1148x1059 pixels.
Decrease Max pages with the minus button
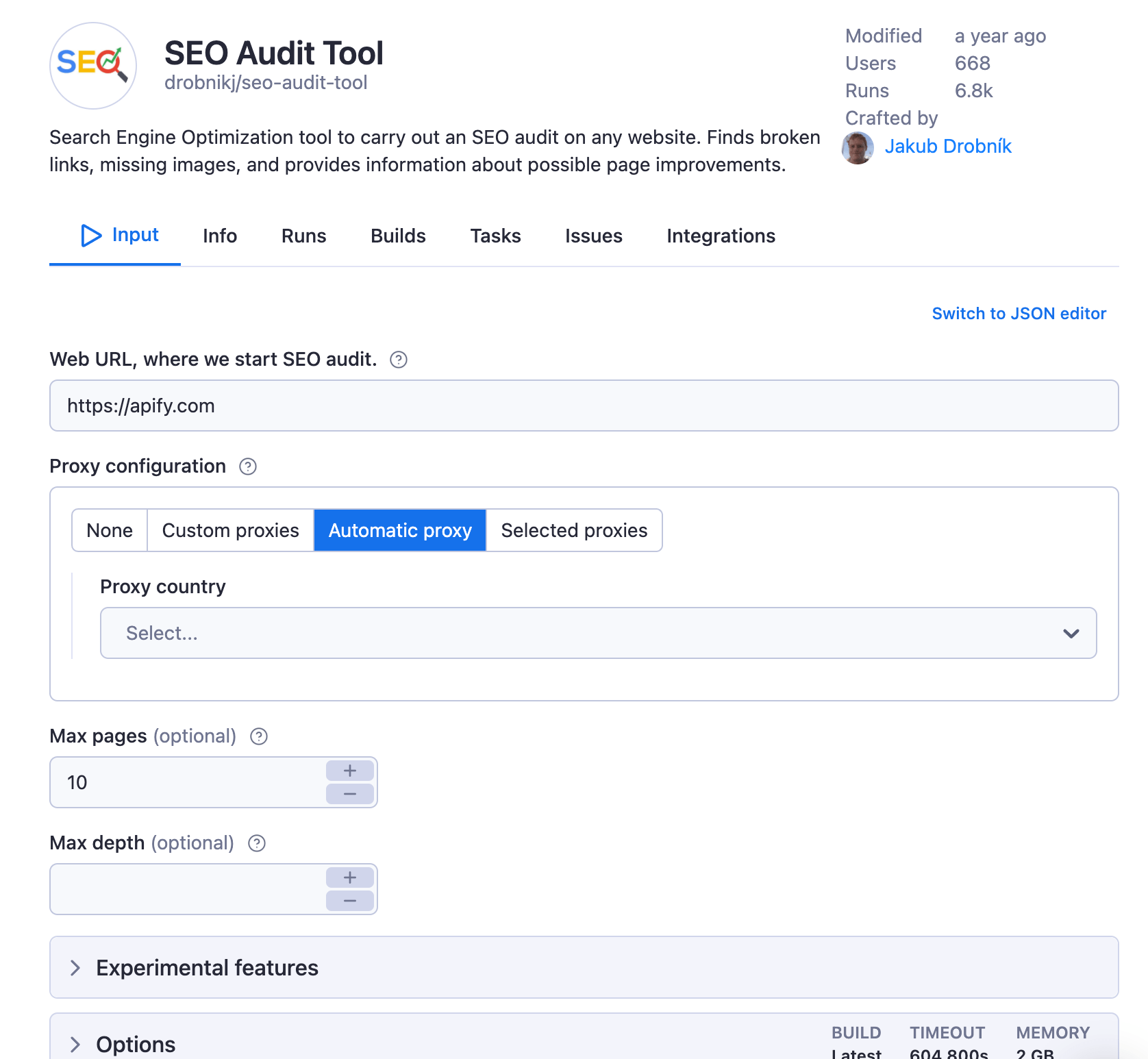pos(350,794)
